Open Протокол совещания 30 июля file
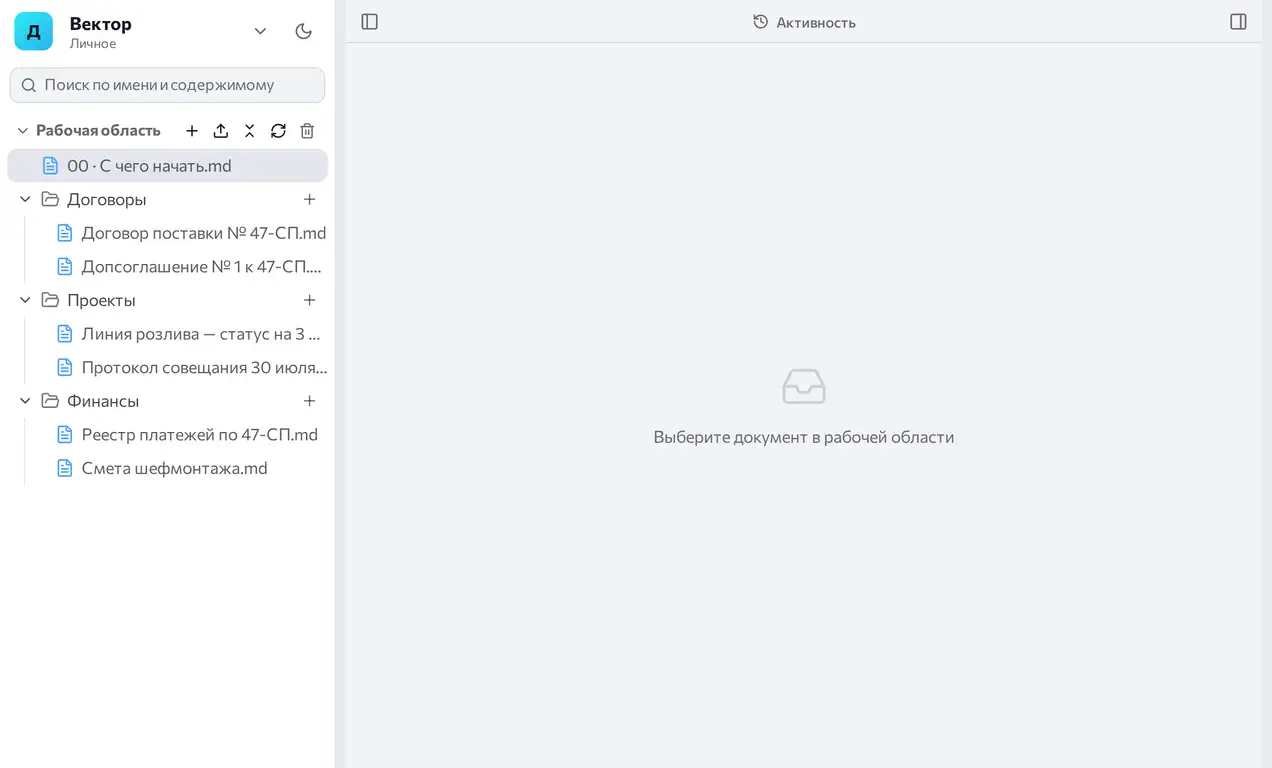 [x=190, y=368]
